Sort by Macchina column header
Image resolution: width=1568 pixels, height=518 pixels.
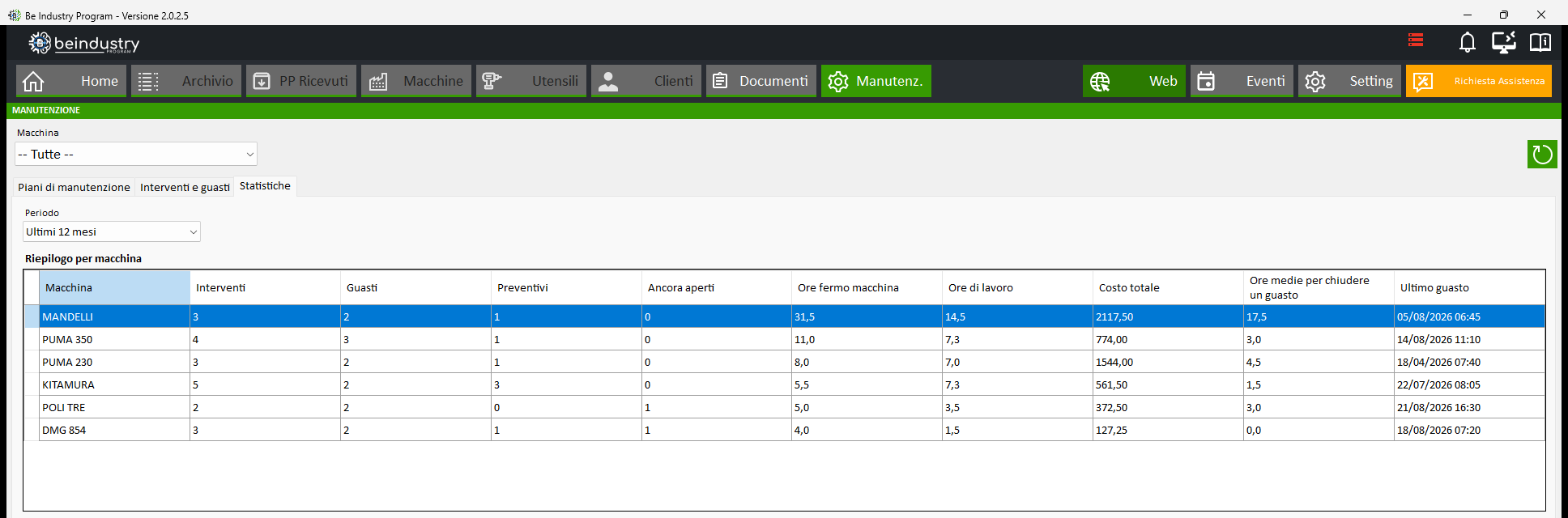point(114,287)
